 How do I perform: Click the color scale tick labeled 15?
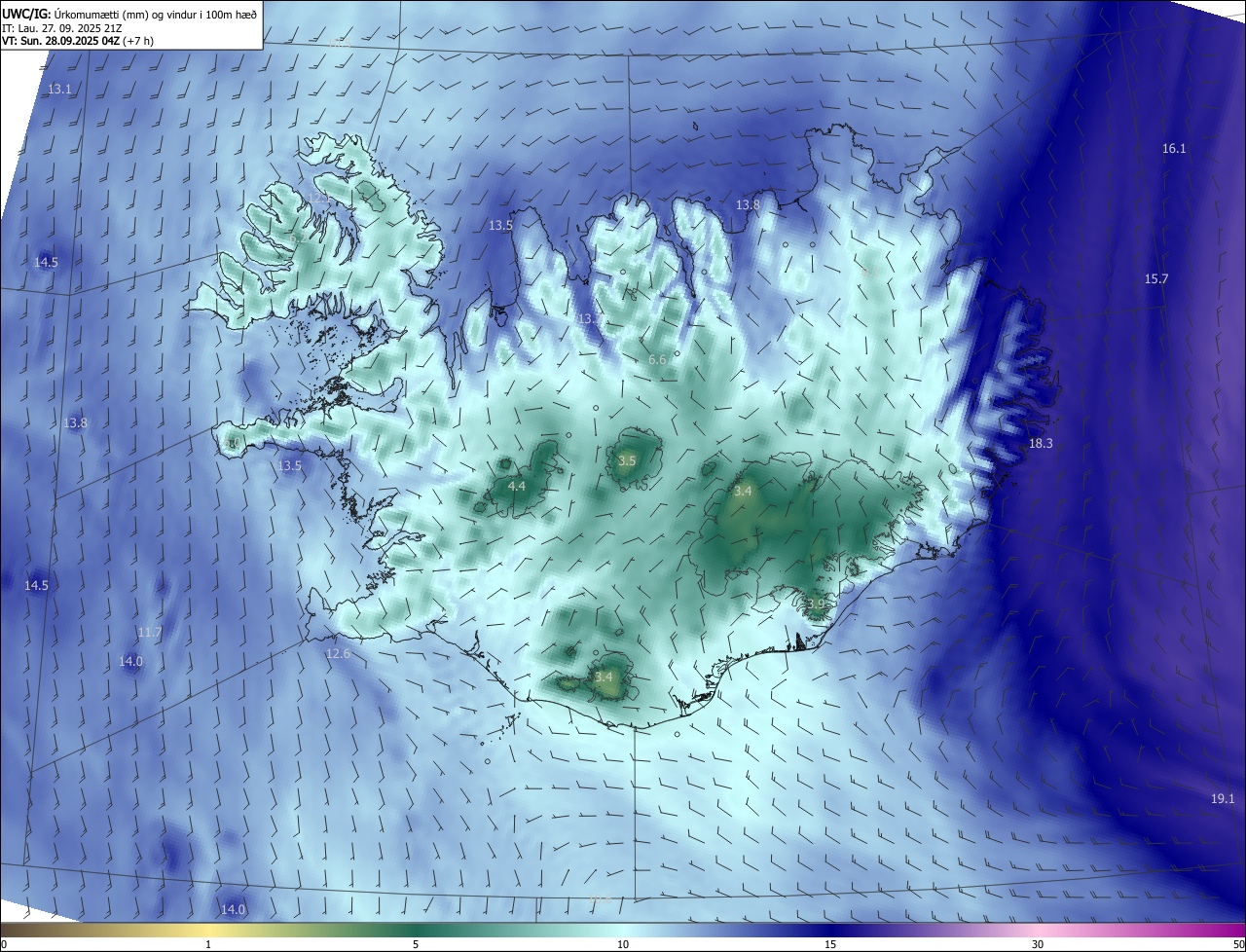830,944
